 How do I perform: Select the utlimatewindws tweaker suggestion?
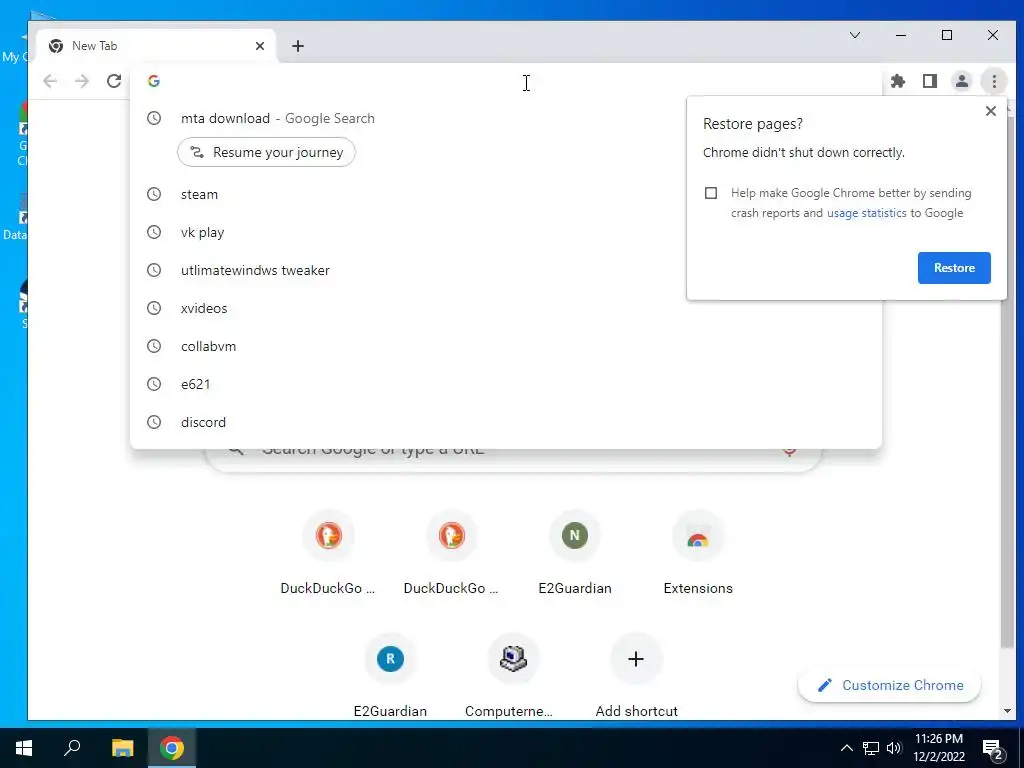click(x=506, y=270)
